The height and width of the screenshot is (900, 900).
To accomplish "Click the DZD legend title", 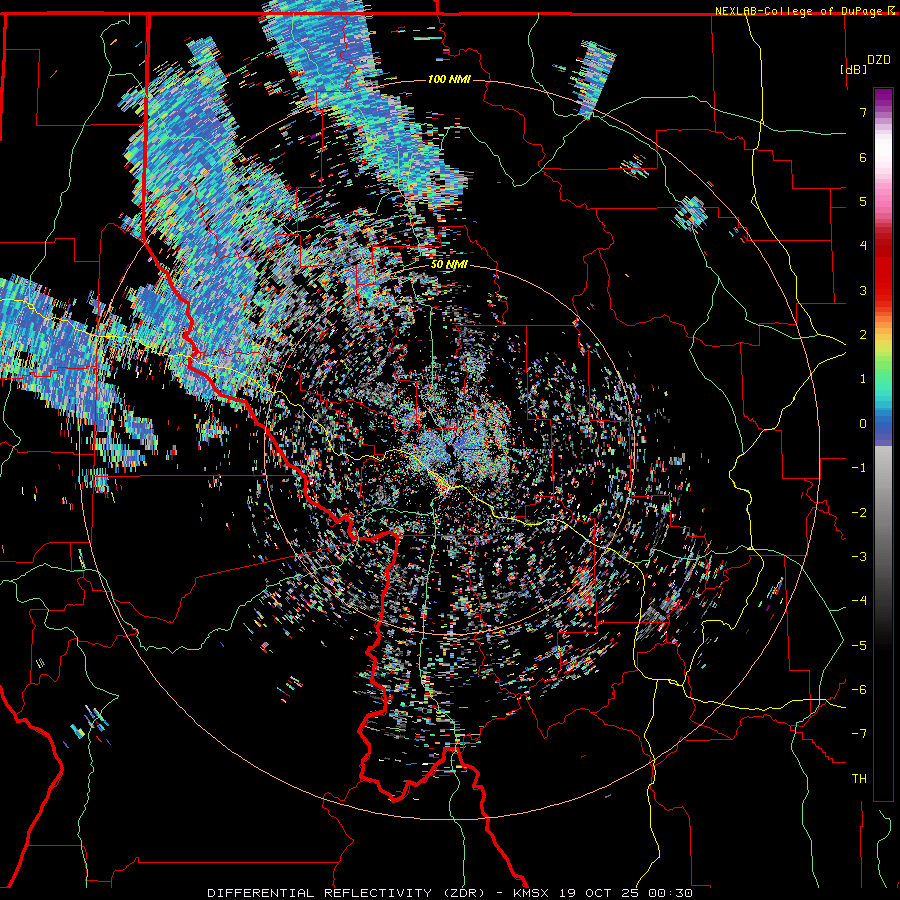I will click(x=878, y=60).
